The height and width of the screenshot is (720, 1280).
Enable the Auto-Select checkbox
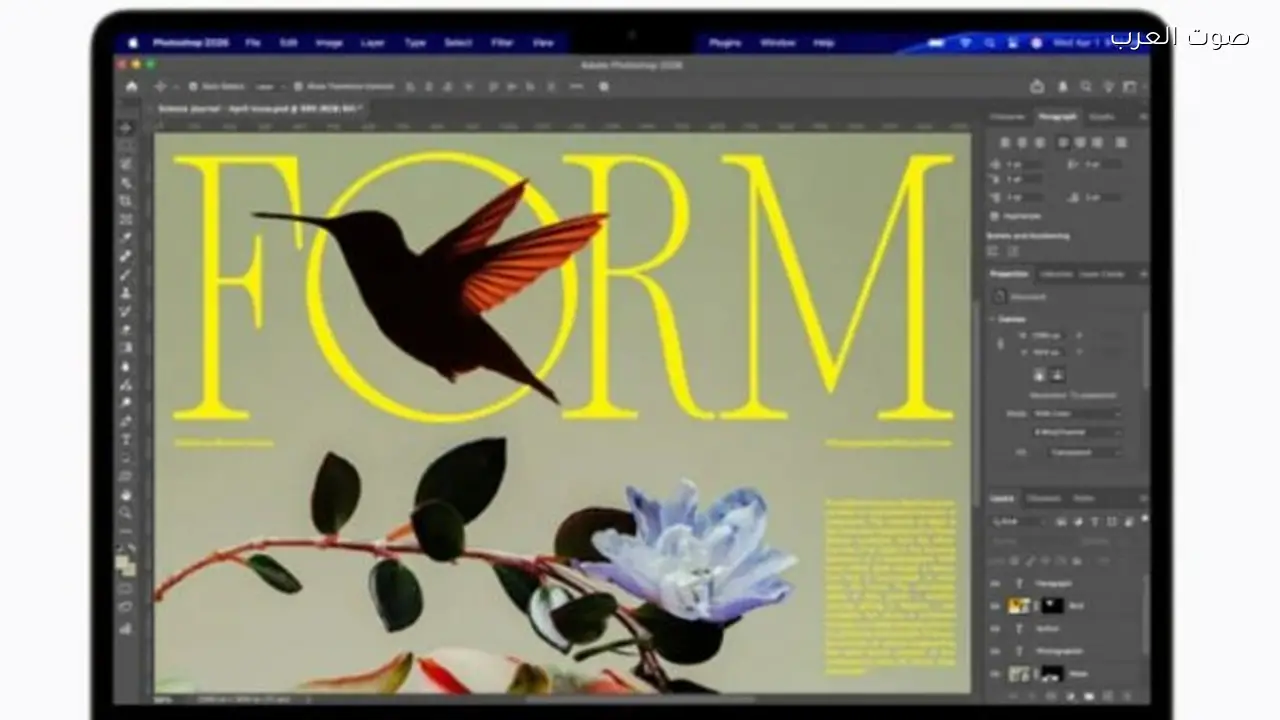[x=194, y=87]
